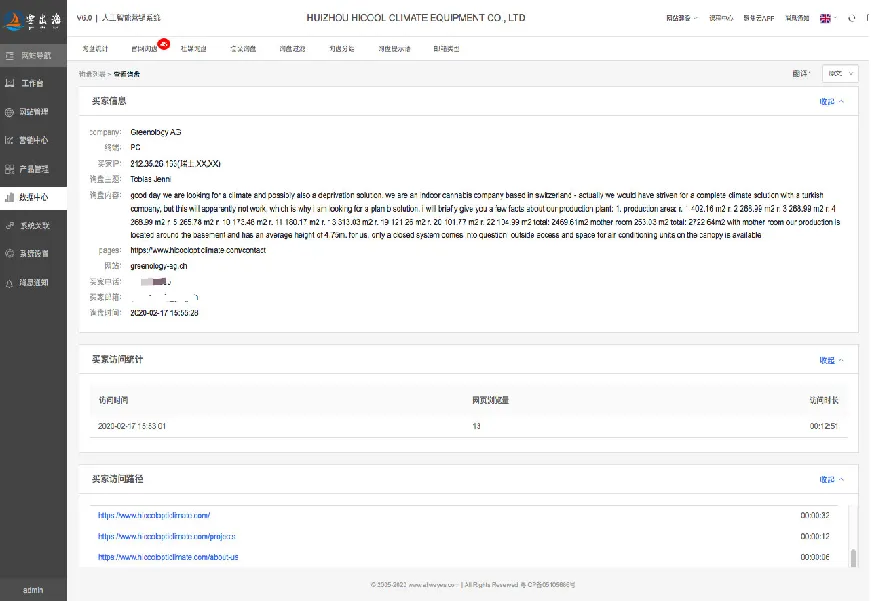Click the grid icon beside 产品管理

9,169
